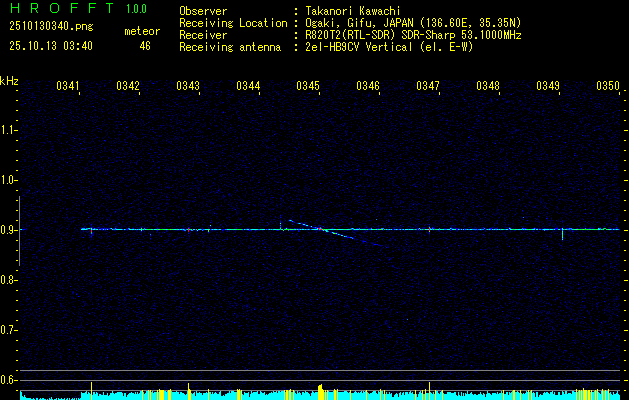Click the diagonal Doppler echo trace near 0345
This screenshot has height=400, width=629.
tap(337, 233)
